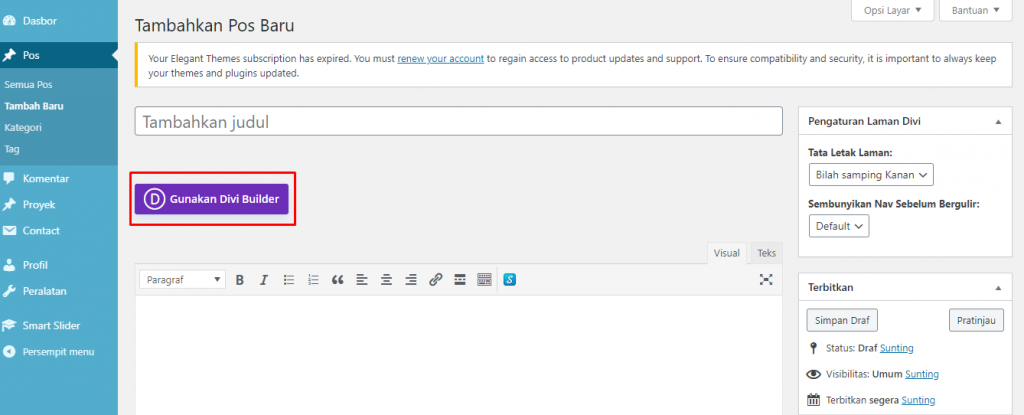Viewport: 1024px width, 415px height.
Task: Apply italic formatting in the editor
Action: [264, 280]
